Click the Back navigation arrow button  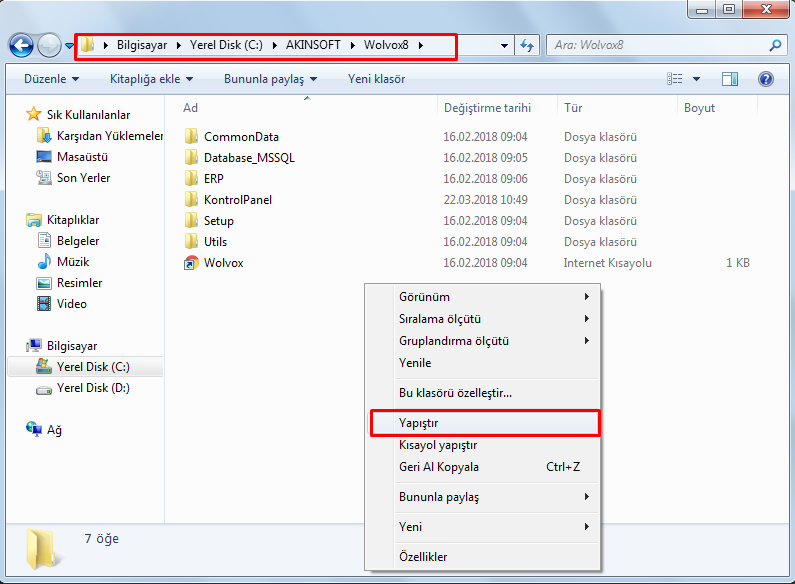(x=21, y=46)
